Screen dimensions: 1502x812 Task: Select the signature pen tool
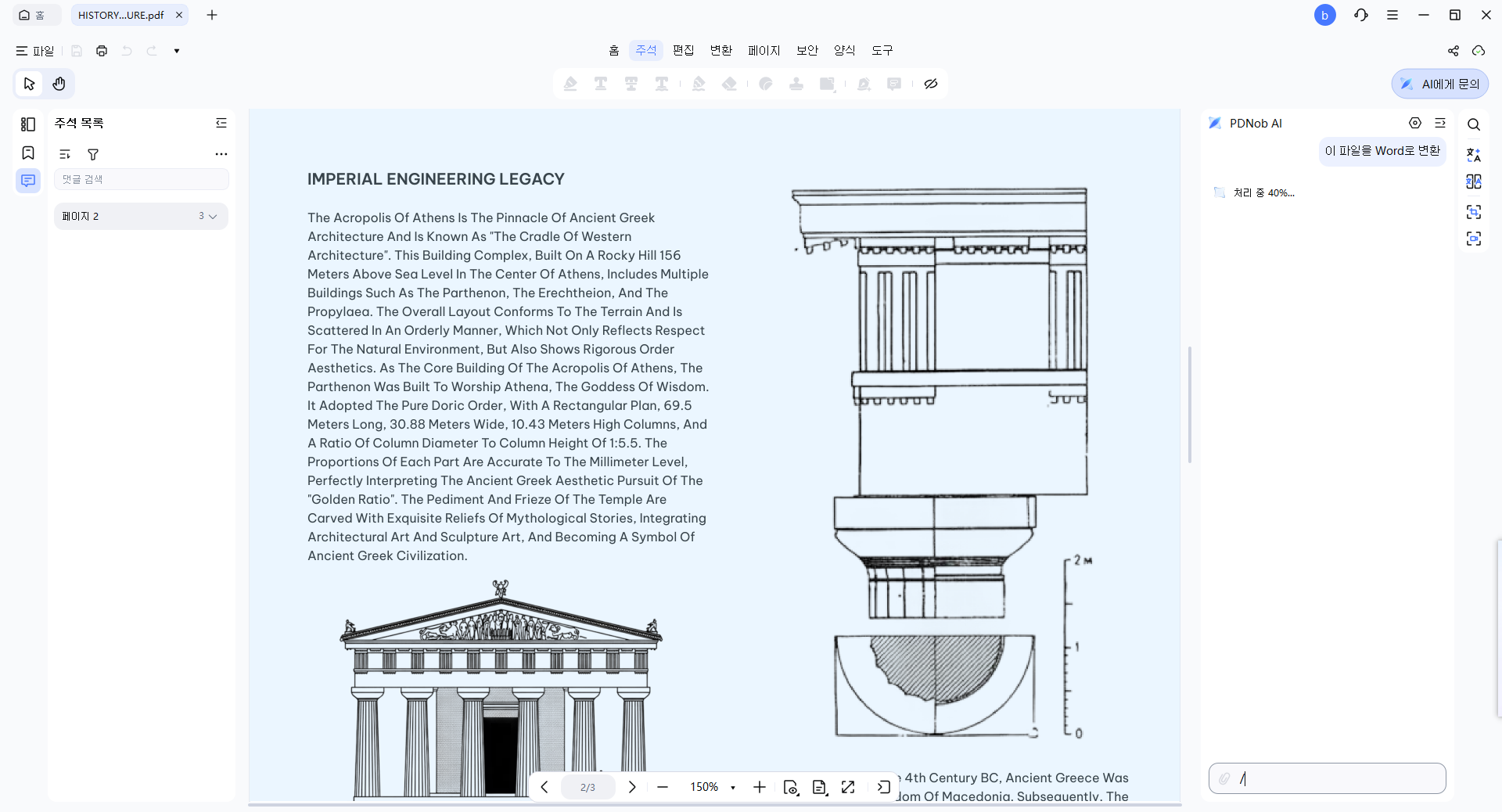click(864, 84)
